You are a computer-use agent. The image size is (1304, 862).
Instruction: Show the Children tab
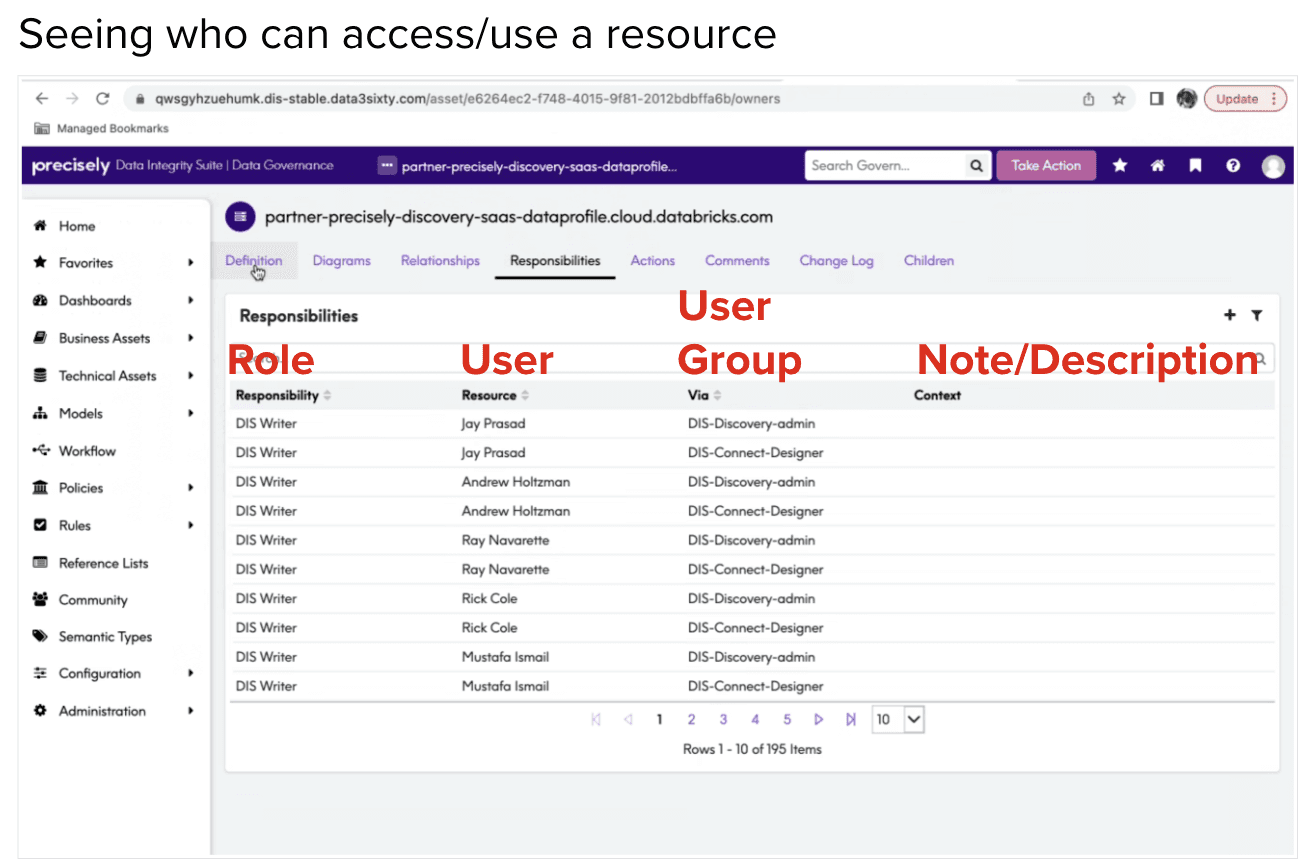point(929,261)
